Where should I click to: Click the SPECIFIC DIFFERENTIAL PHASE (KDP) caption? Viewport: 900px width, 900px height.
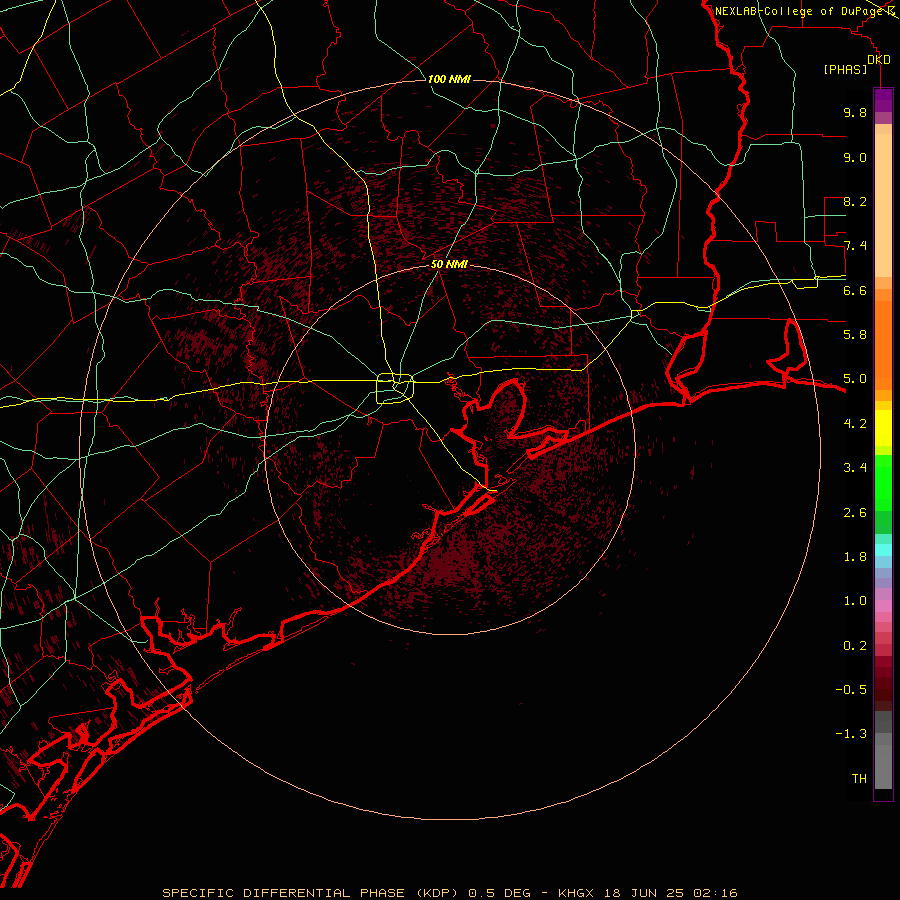click(x=312, y=893)
